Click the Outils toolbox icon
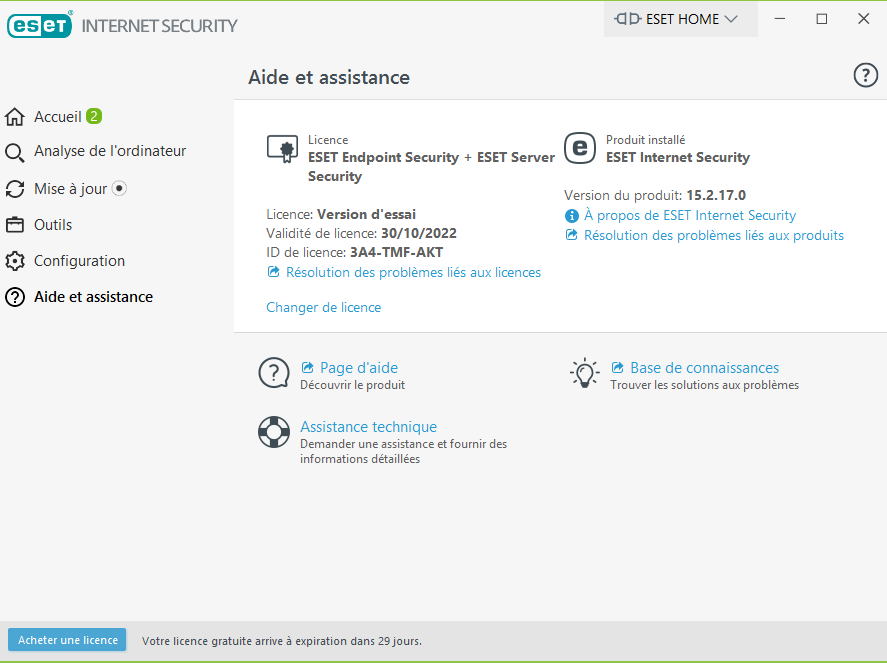This screenshot has width=887, height=663. point(15,225)
